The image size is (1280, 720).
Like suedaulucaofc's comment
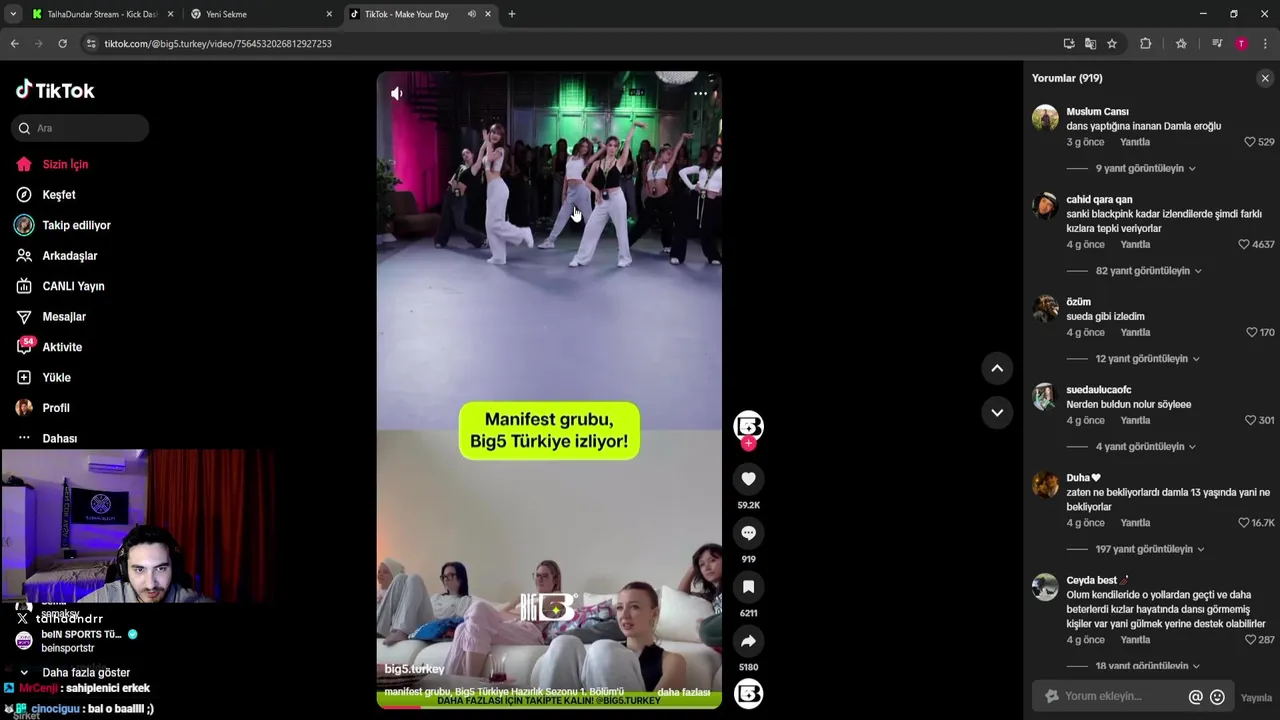[x=1249, y=420]
